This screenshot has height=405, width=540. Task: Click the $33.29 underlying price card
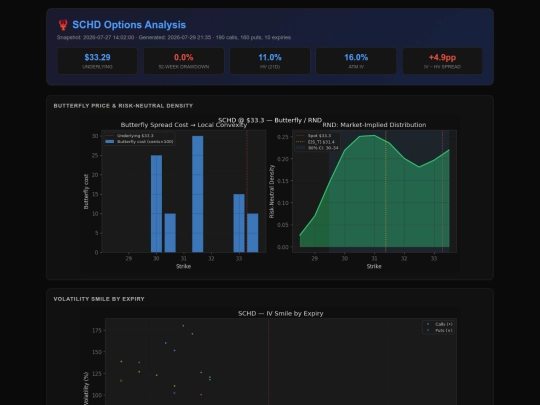coord(97,61)
